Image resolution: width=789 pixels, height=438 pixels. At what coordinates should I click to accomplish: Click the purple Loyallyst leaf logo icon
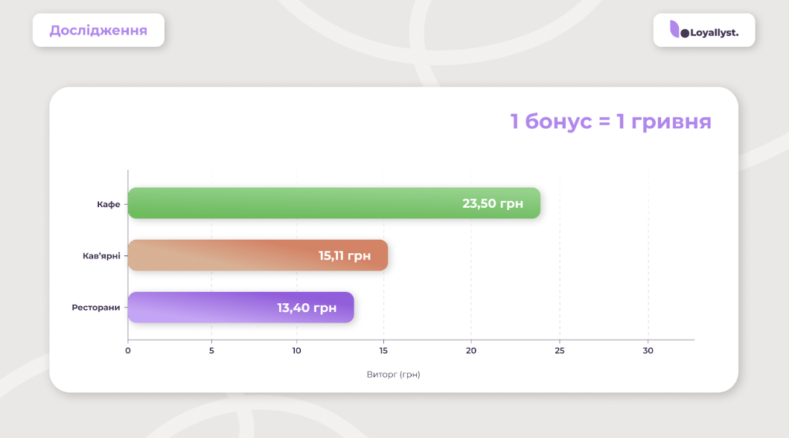pyautogui.click(x=675, y=30)
